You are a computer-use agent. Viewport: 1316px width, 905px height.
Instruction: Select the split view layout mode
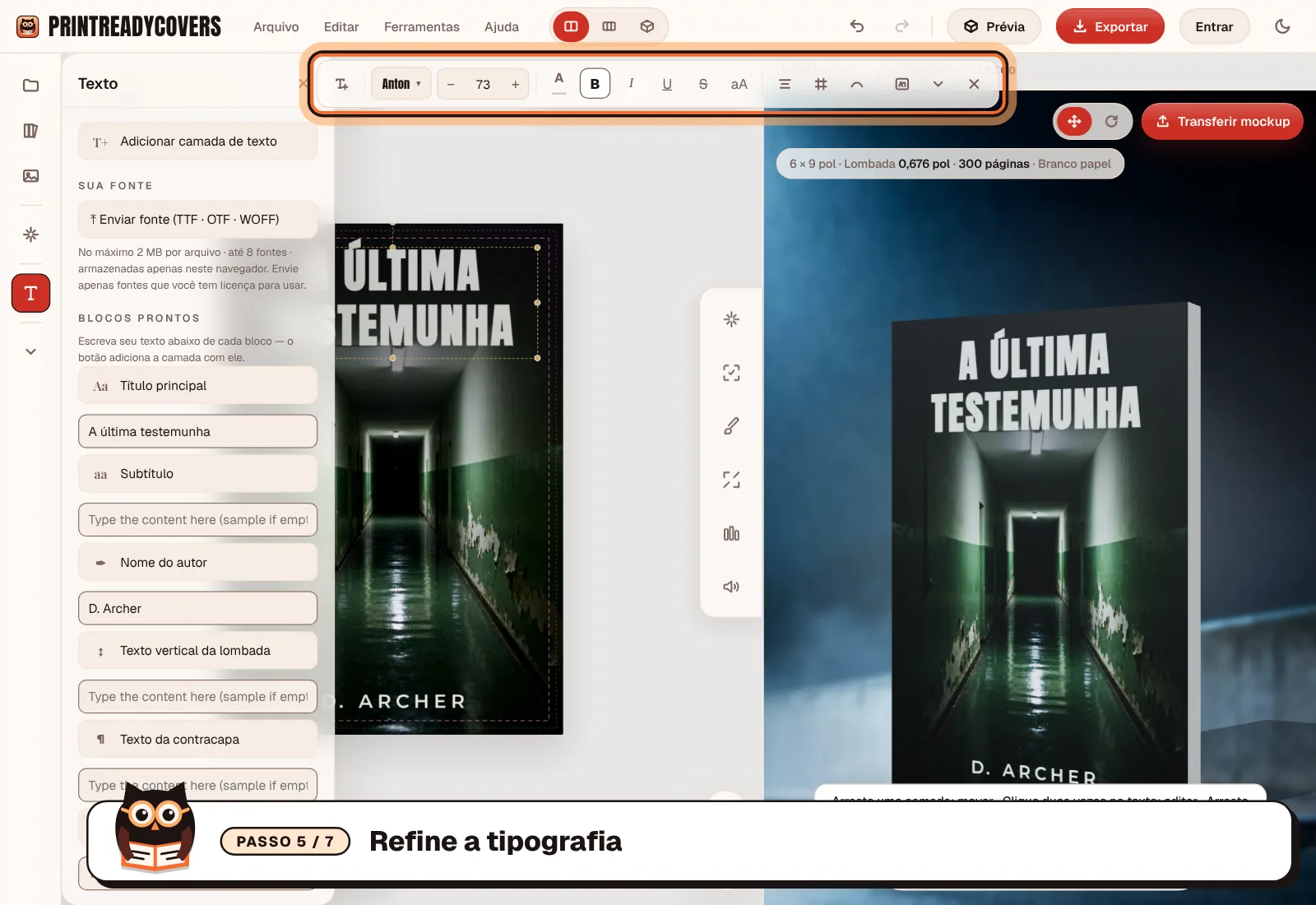[571, 26]
